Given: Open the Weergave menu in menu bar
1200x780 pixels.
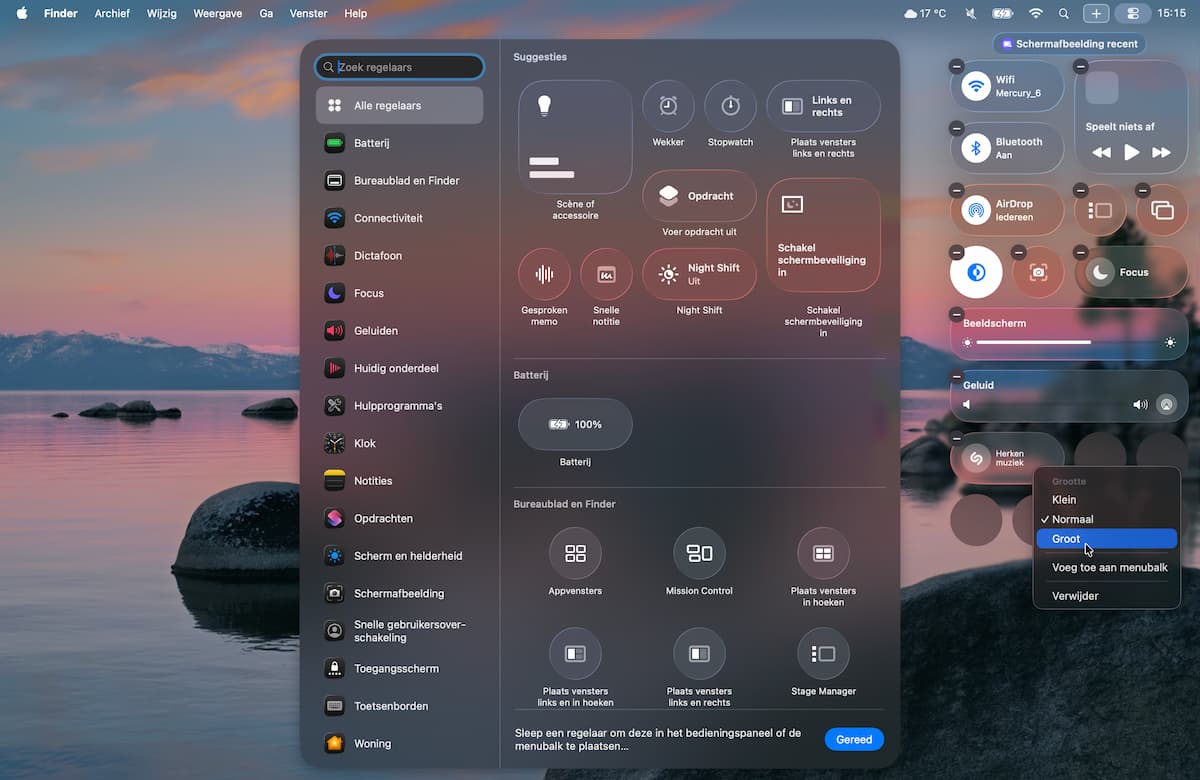Looking at the screenshot, I should click(218, 14).
